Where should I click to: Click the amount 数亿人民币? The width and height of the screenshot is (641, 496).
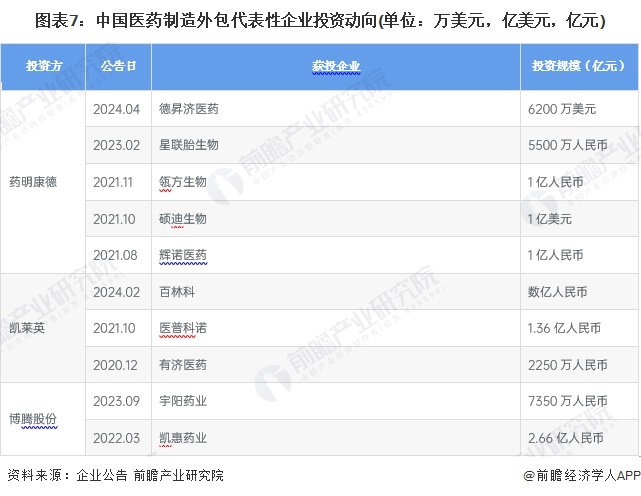(x=558, y=292)
